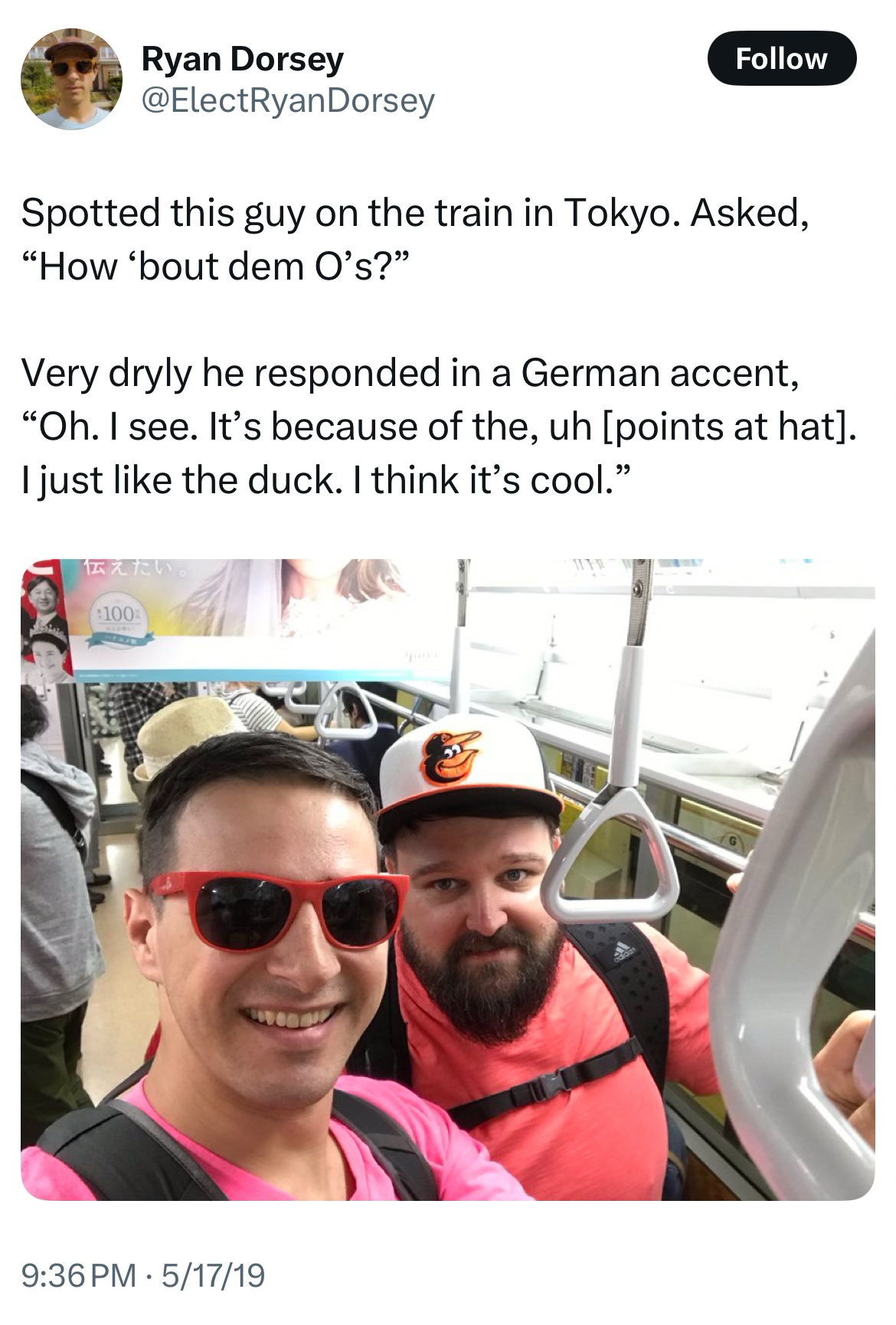896x1325 pixels.
Task: Open the Ryan Dorsey display name
Action: click(x=243, y=58)
